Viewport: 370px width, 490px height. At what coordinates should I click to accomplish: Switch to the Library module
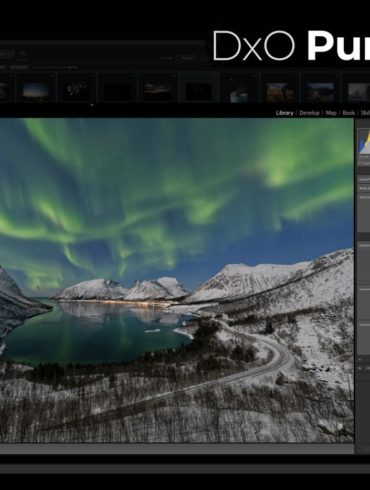point(284,113)
